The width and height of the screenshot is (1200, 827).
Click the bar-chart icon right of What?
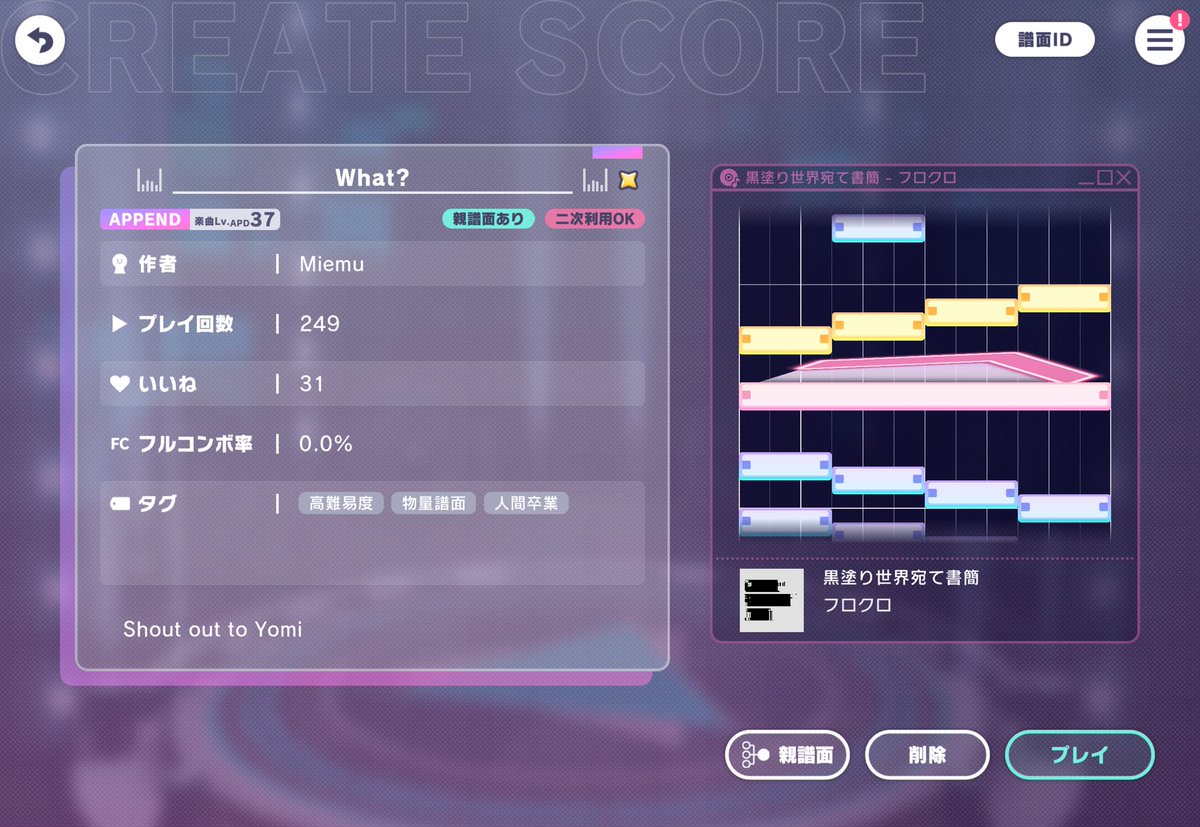(595, 180)
